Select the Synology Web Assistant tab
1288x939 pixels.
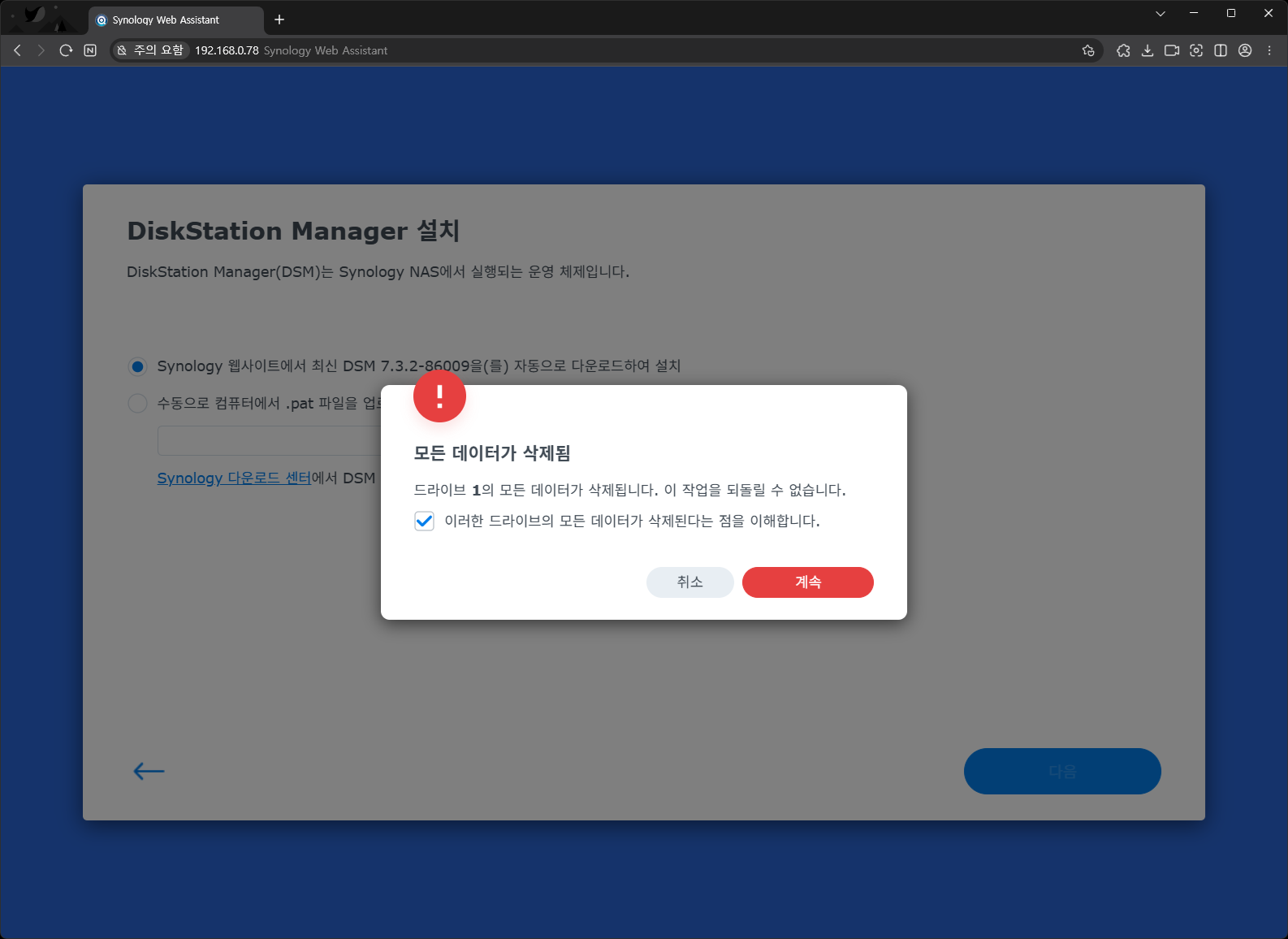tap(175, 19)
